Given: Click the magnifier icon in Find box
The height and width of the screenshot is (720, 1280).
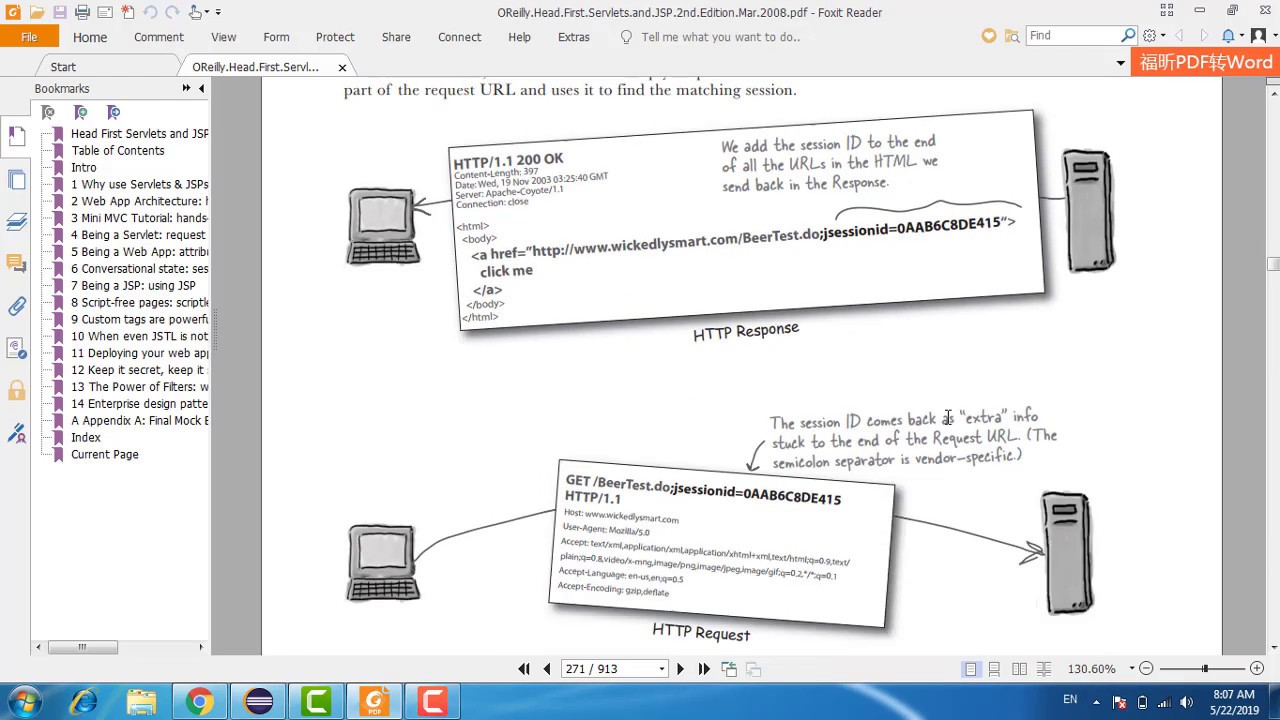Looking at the screenshot, I should (x=1128, y=35).
